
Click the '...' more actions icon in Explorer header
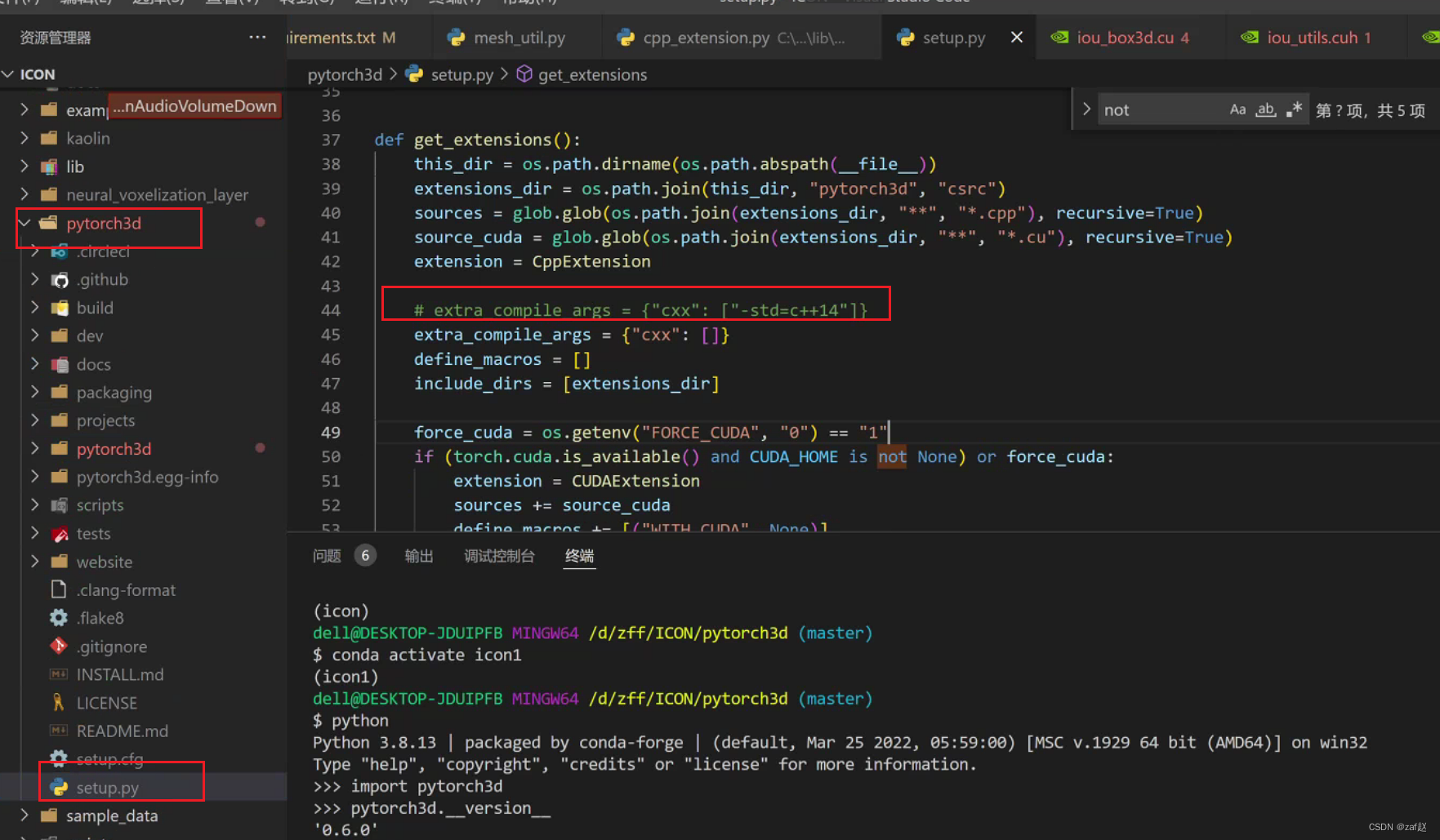coord(257,37)
